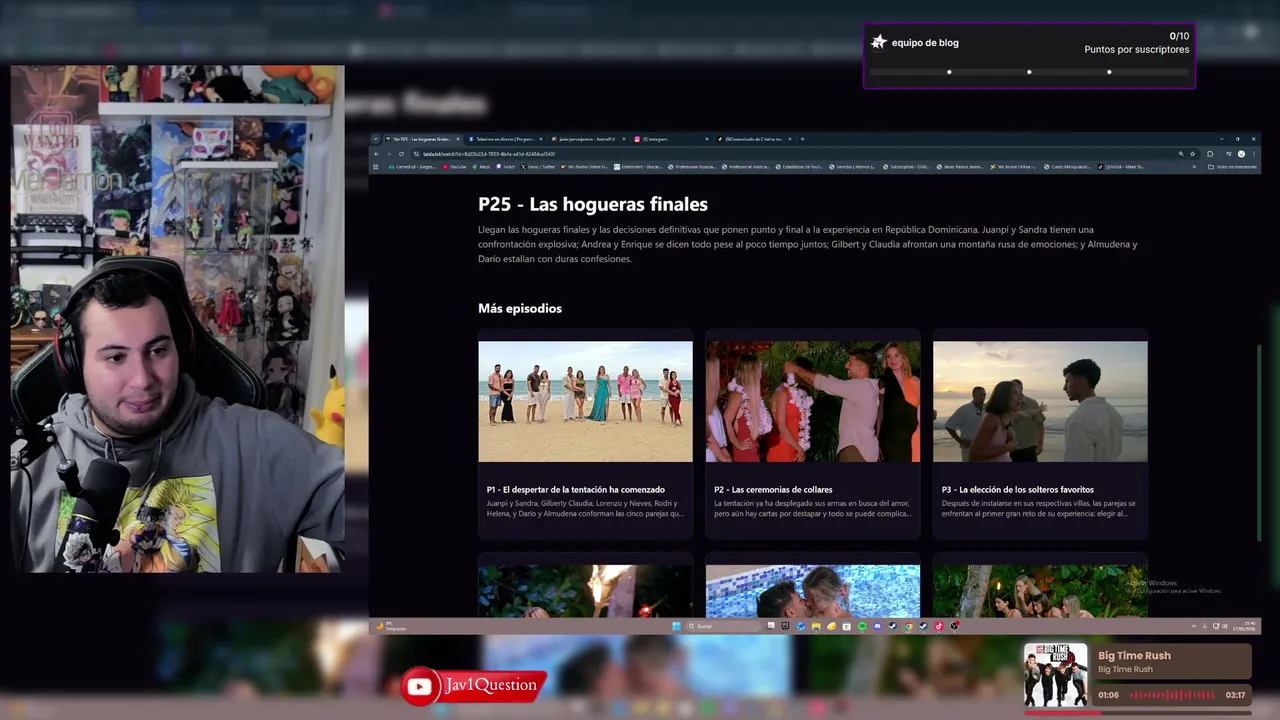Click the streamer webcam overlay
This screenshot has height=720, width=1280.
coord(177,319)
